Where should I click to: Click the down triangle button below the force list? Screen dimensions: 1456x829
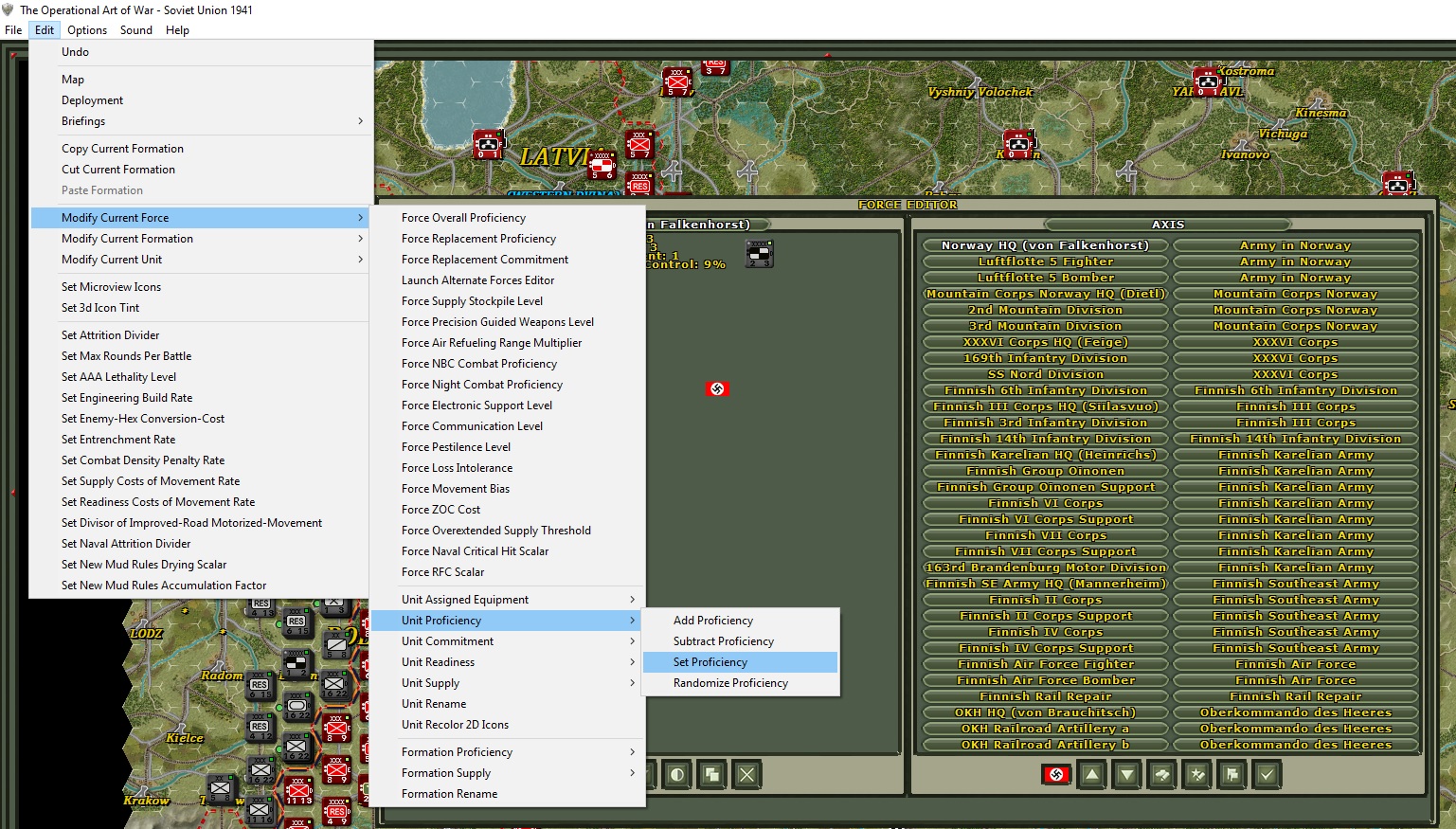coord(1126,774)
